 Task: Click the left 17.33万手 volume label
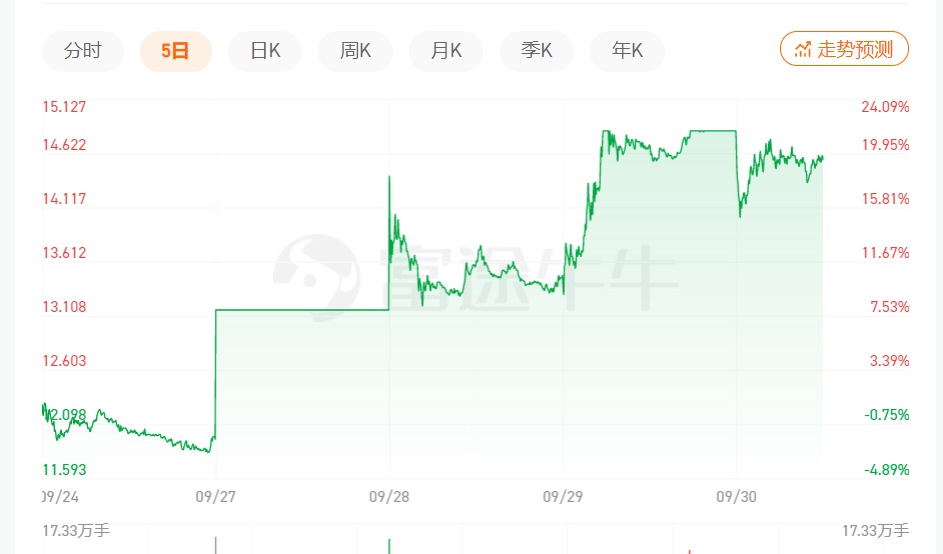(76, 530)
